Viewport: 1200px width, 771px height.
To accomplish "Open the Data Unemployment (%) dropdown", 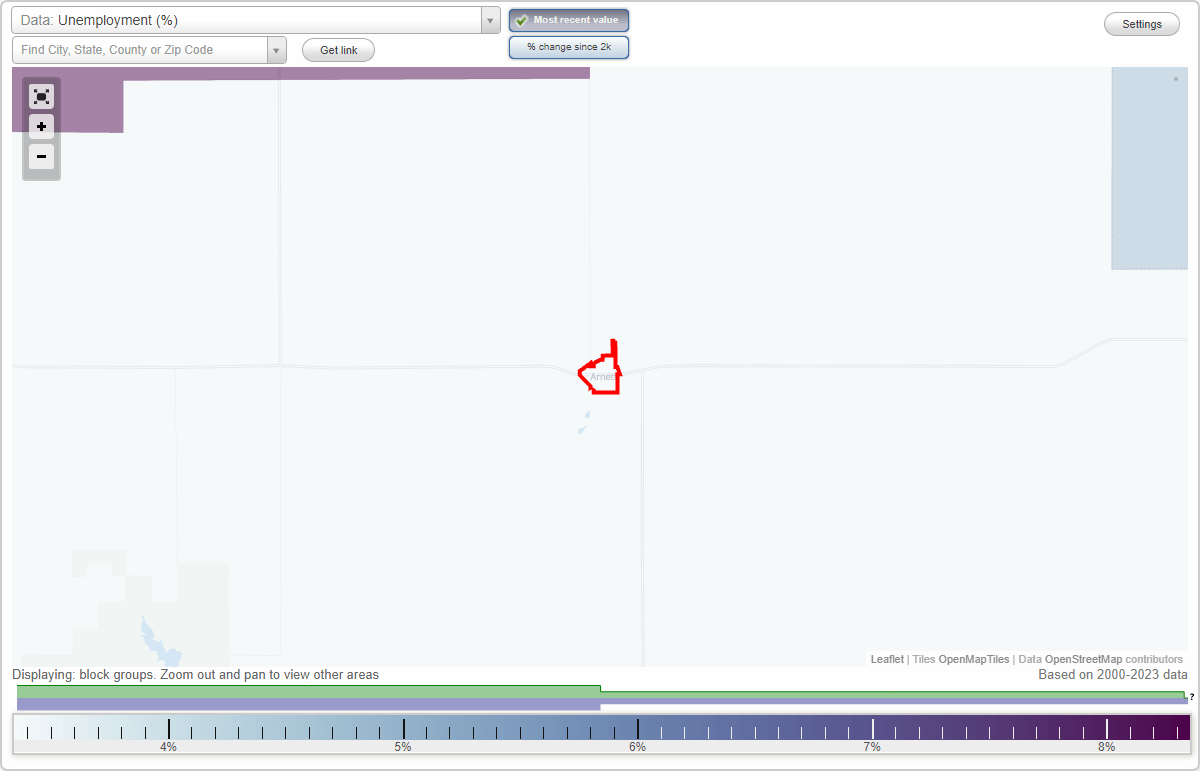I will (x=256, y=20).
